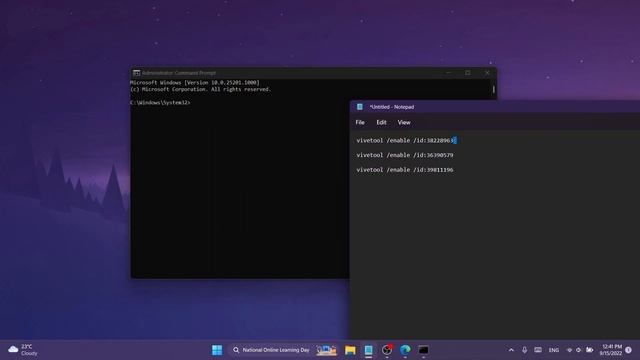Click the Microsoft Windows version line in Command Prompt
This screenshot has height=360, width=640.
[195, 82]
